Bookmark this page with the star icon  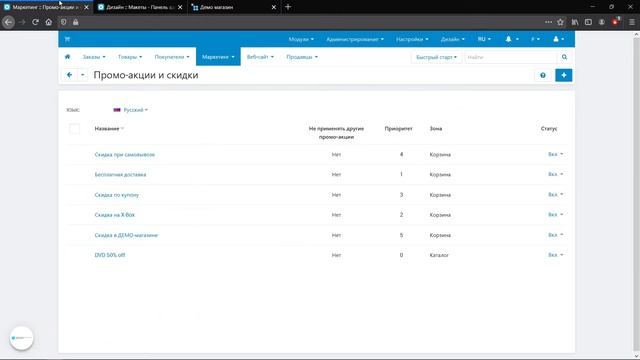[x=560, y=22]
